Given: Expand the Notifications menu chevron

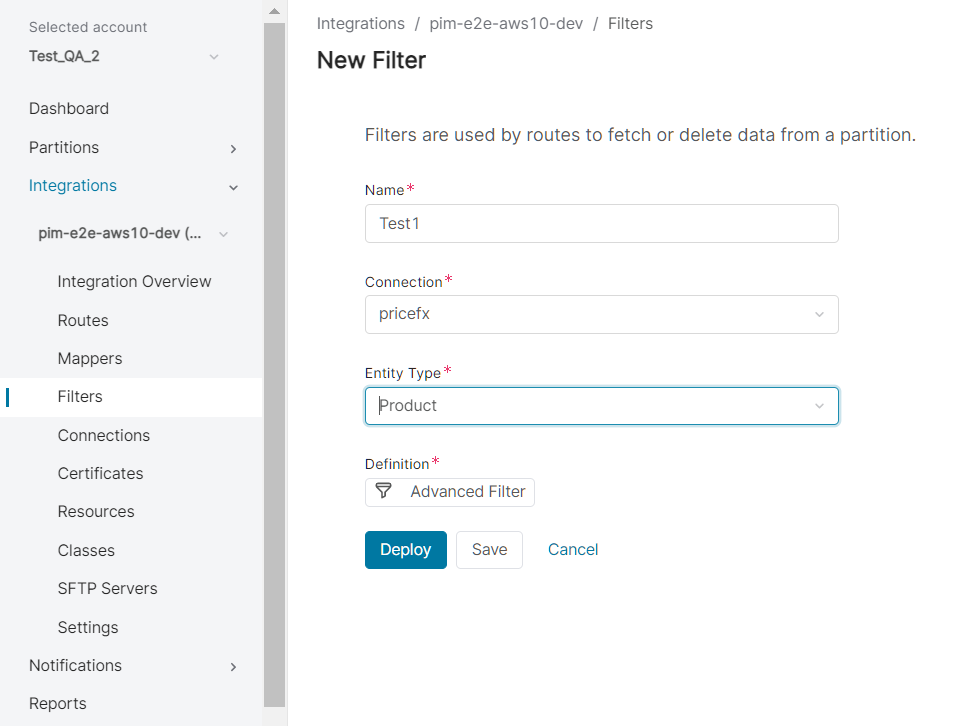Looking at the screenshot, I should point(233,666).
